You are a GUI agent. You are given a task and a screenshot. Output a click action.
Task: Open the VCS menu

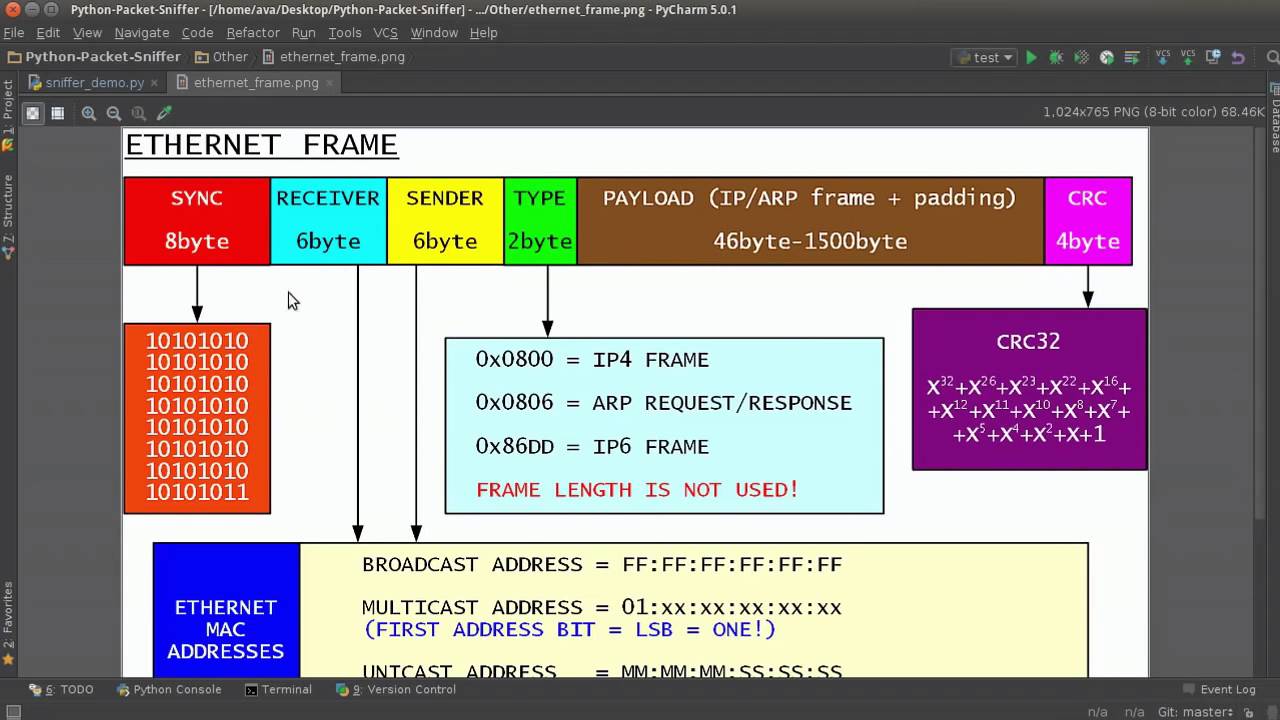point(386,32)
